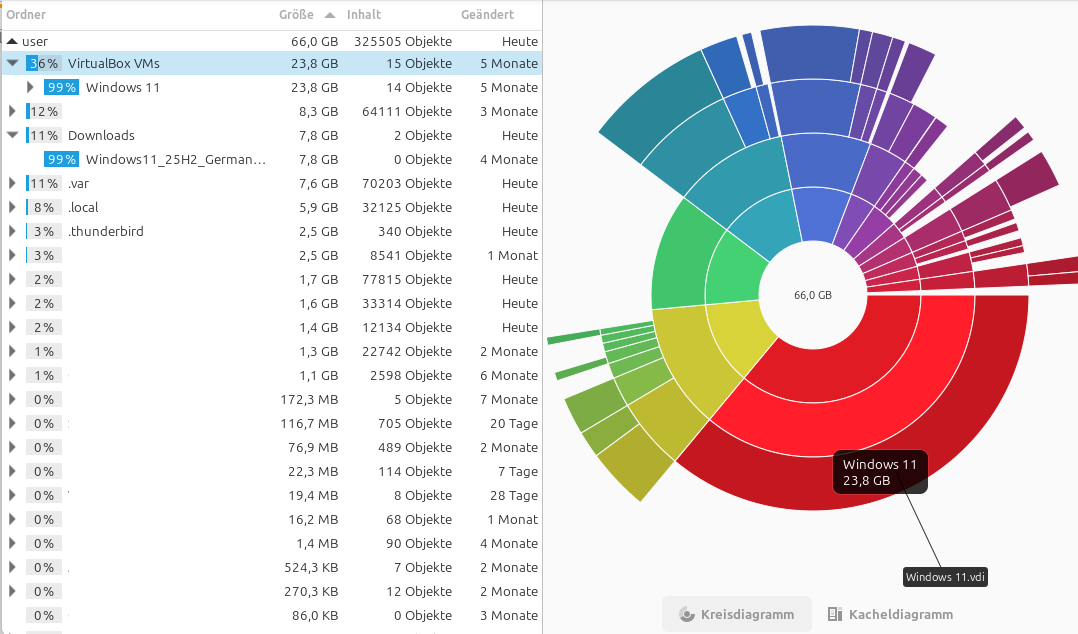Sort by the Inhalt column header
Viewport: 1078px width, 634px height.
pyautogui.click(x=364, y=14)
